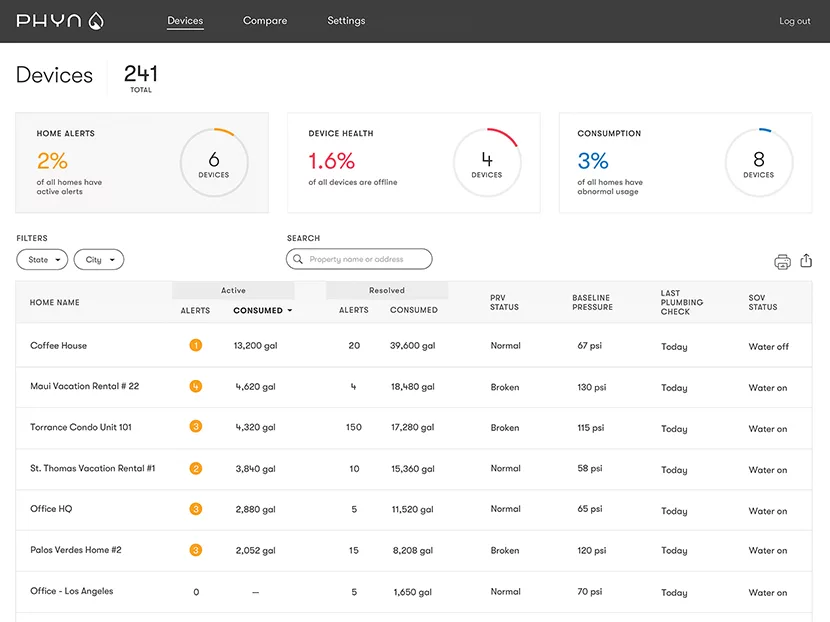The height and width of the screenshot is (622, 830).
Task: Click St. Thomas Vacation Rental alert badge
Action: 195,468
